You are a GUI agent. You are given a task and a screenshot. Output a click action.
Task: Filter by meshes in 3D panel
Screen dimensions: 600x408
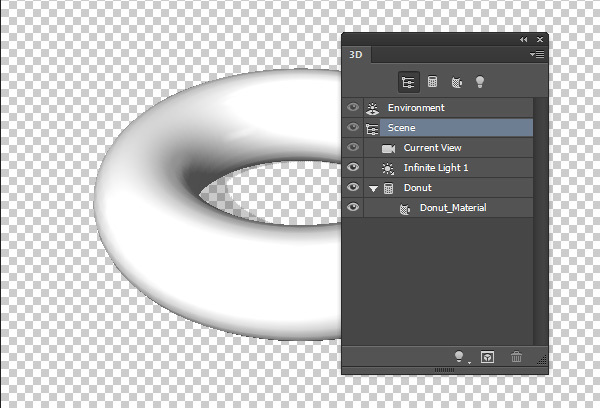[432, 81]
